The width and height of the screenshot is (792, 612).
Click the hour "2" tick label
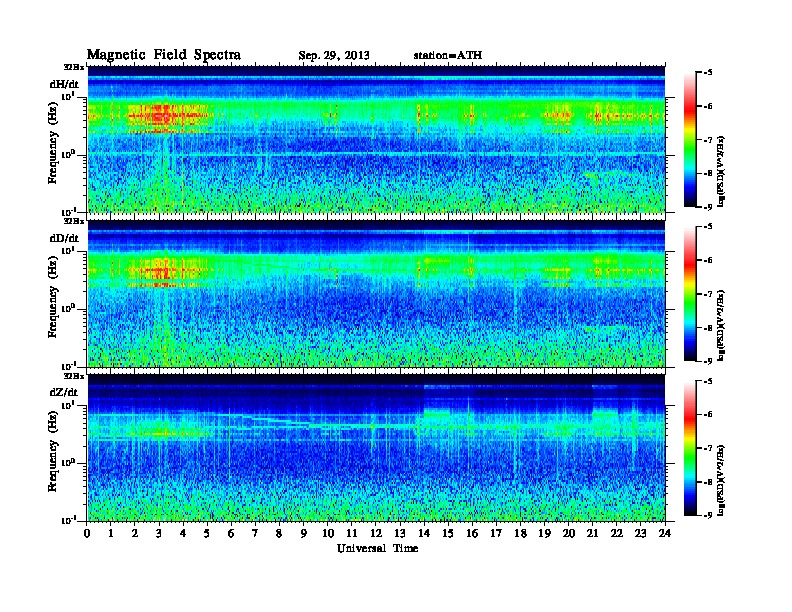[x=135, y=534]
